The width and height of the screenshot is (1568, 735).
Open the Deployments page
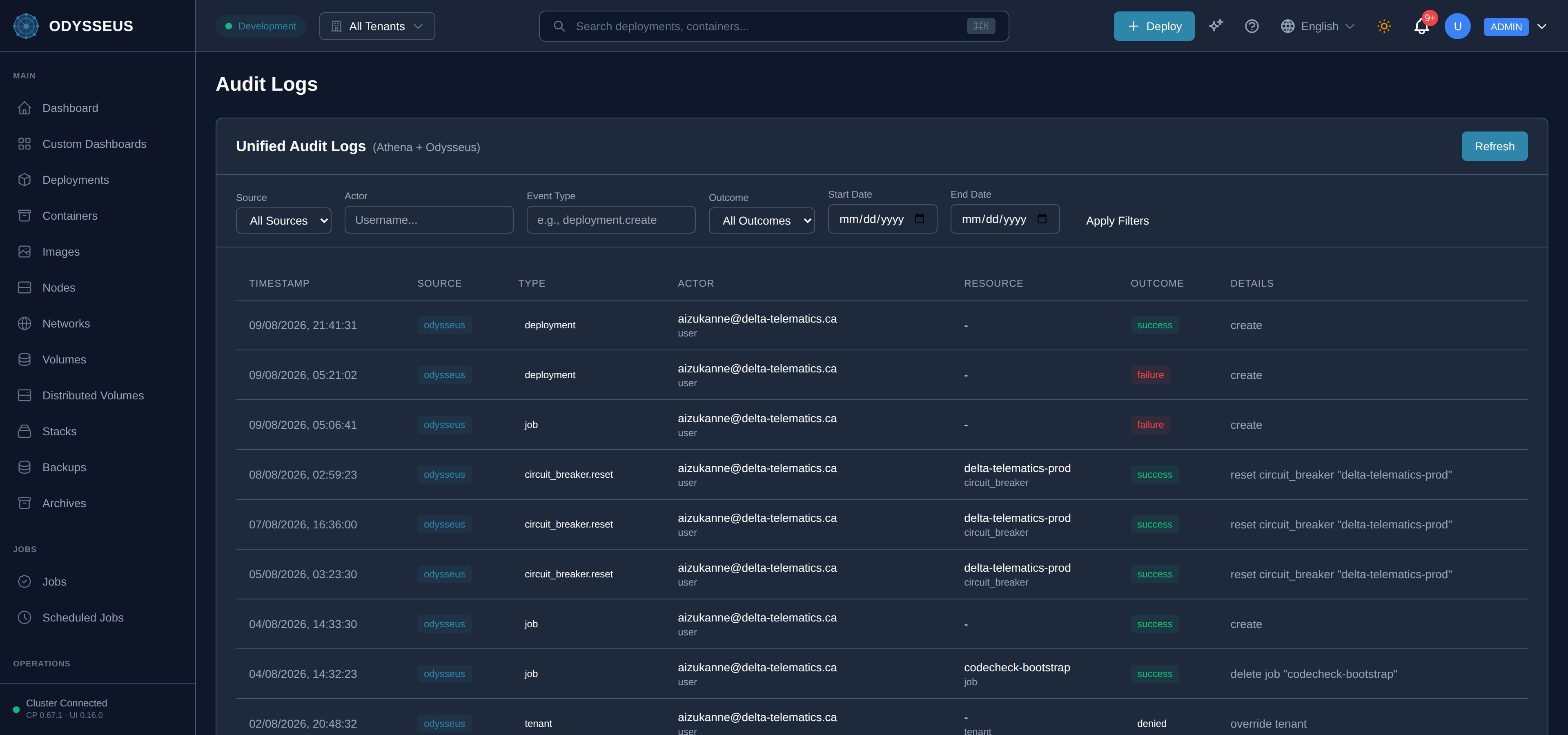98,180
